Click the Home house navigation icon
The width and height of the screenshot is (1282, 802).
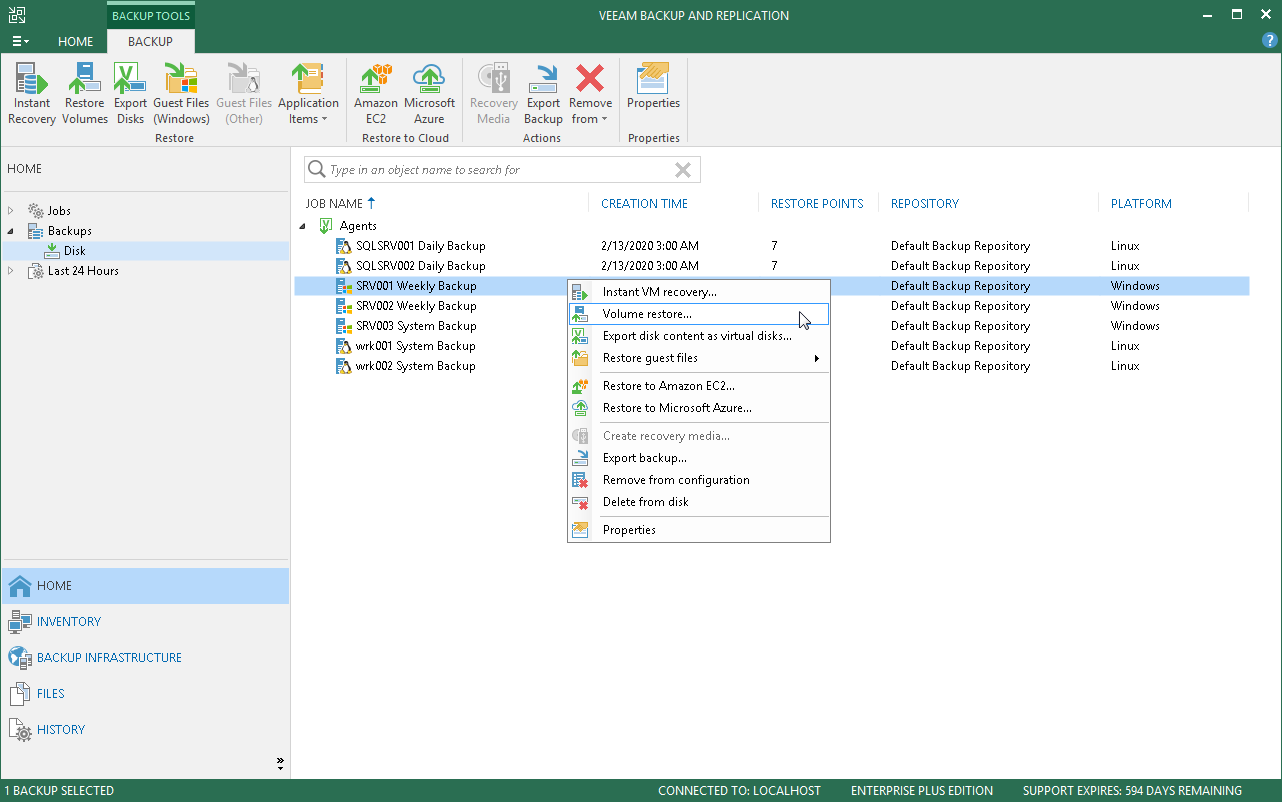tap(20, 586)
